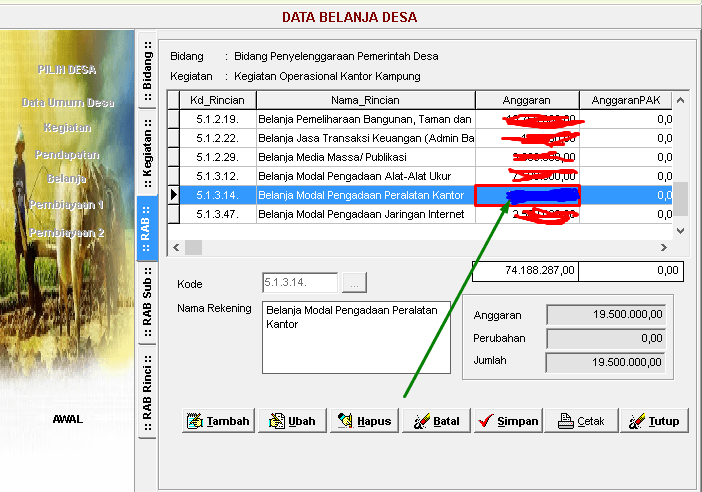
Task: Click the Tambah button
Action: click(x=218, y=421)
